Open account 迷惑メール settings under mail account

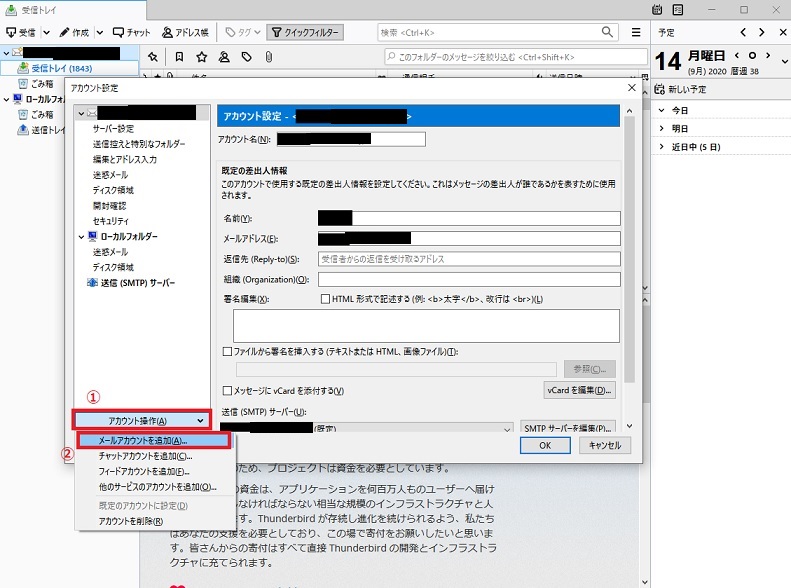pos(110,174)
